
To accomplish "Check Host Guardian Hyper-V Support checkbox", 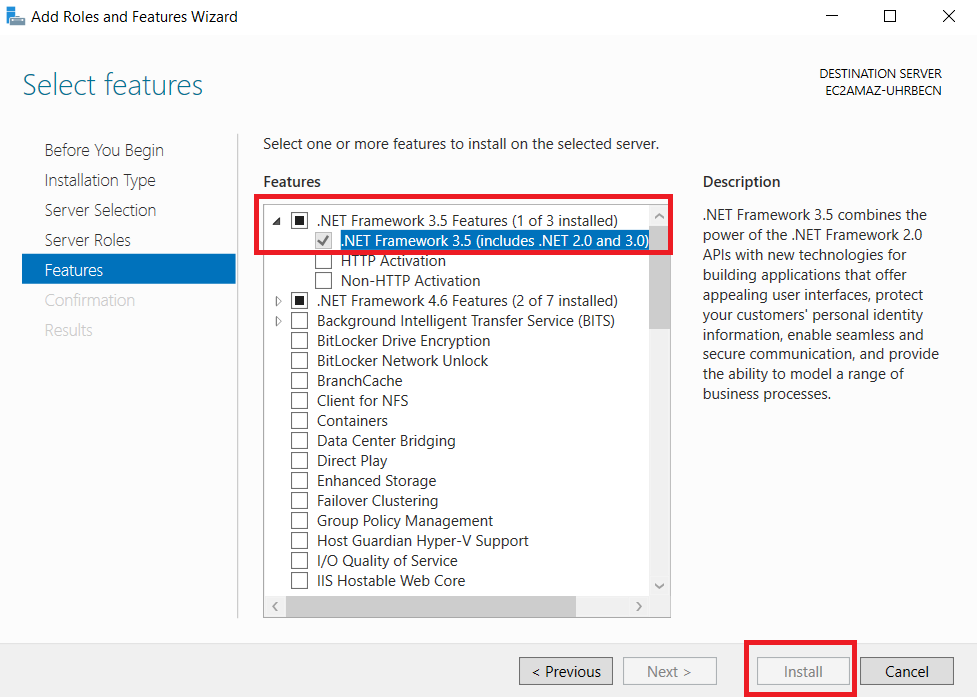I will (299, 541).
